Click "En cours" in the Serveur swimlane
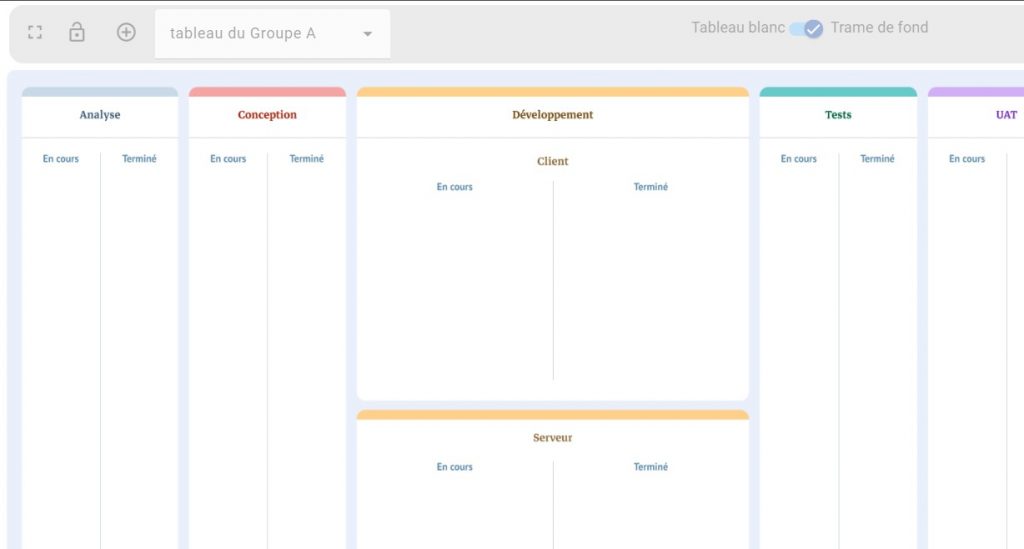Image resolution: width=1024 pixels, height=549 pixels. 454,467
